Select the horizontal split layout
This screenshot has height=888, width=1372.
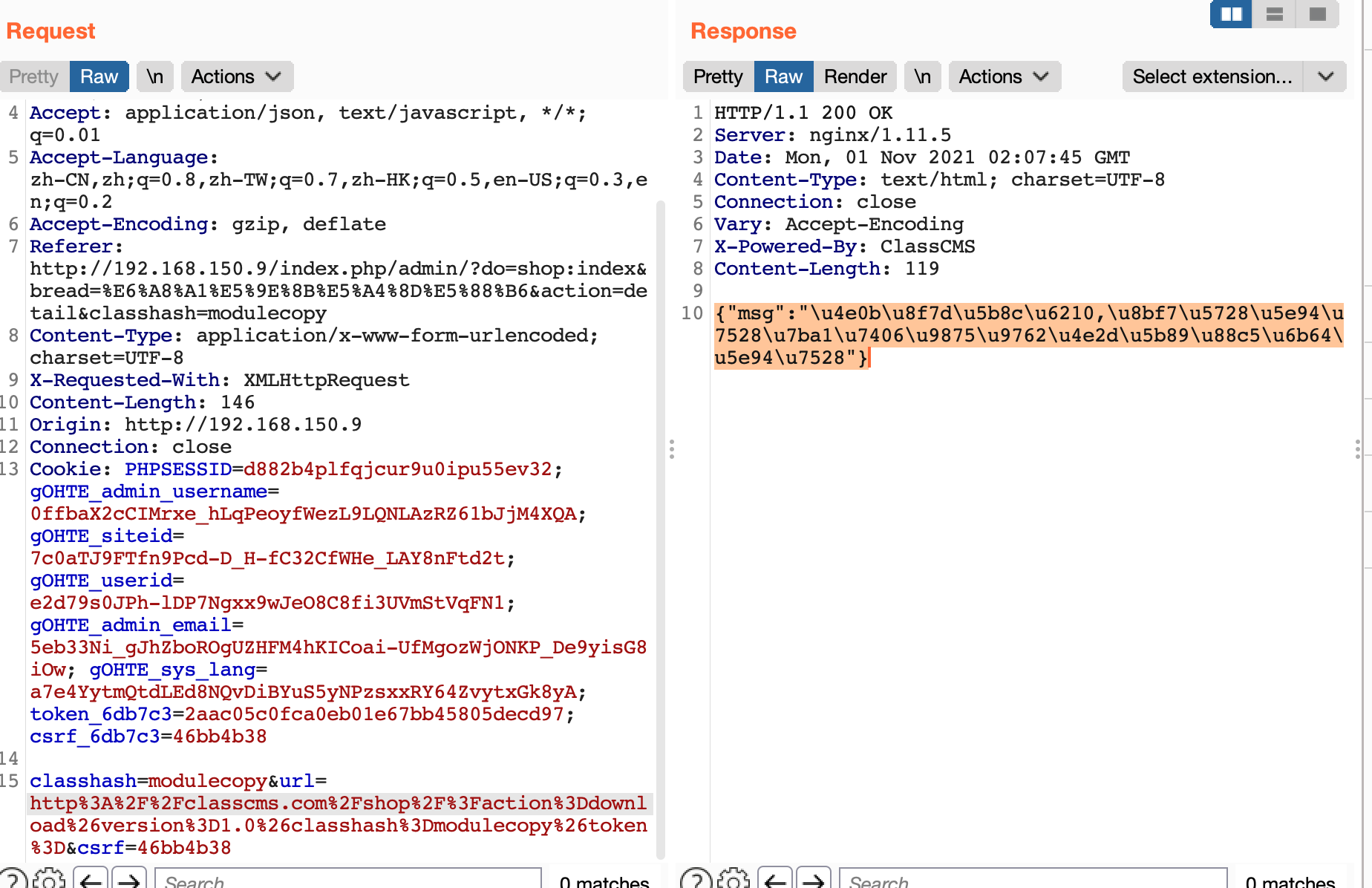[x=1274, y=14]
